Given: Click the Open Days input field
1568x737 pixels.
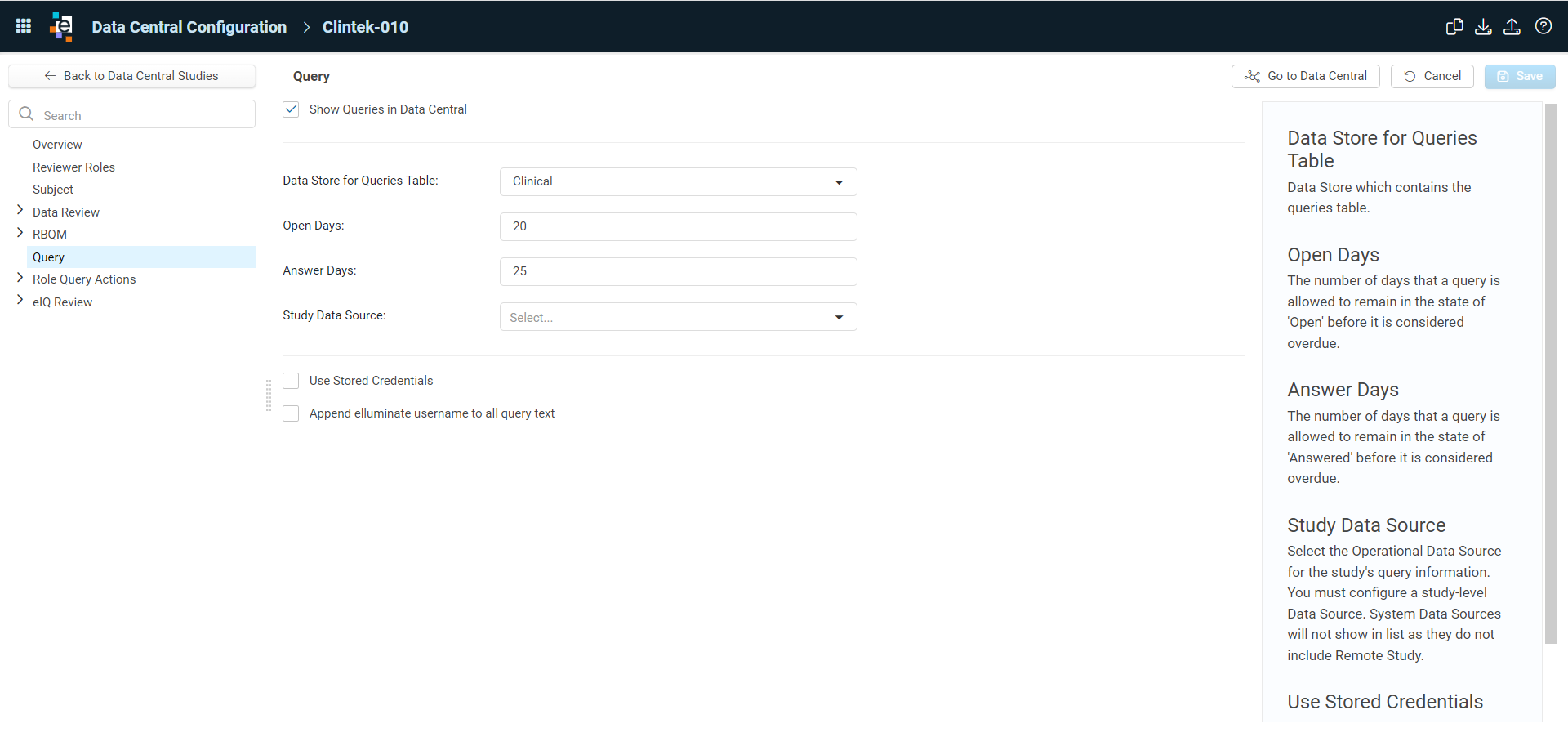Looking at the screenshot, I should 678,226.
